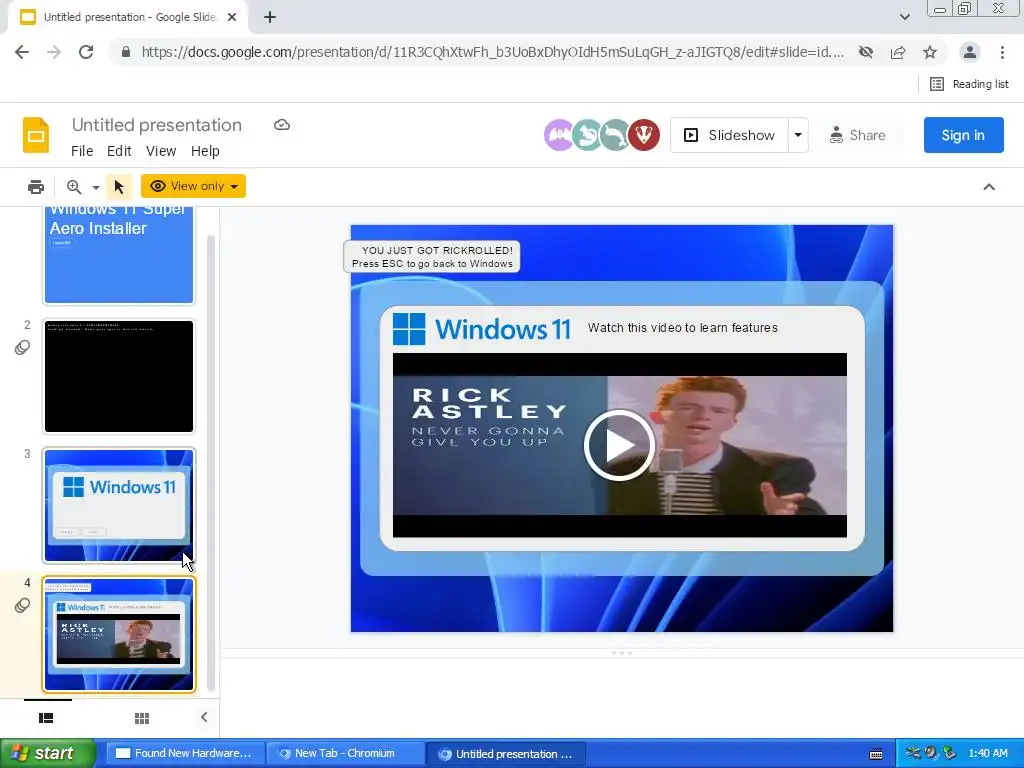This screenshot has height=768, width=1024.
Task: Open the on-screen keyboard tray icon
Action: click(x=876, y=754)
